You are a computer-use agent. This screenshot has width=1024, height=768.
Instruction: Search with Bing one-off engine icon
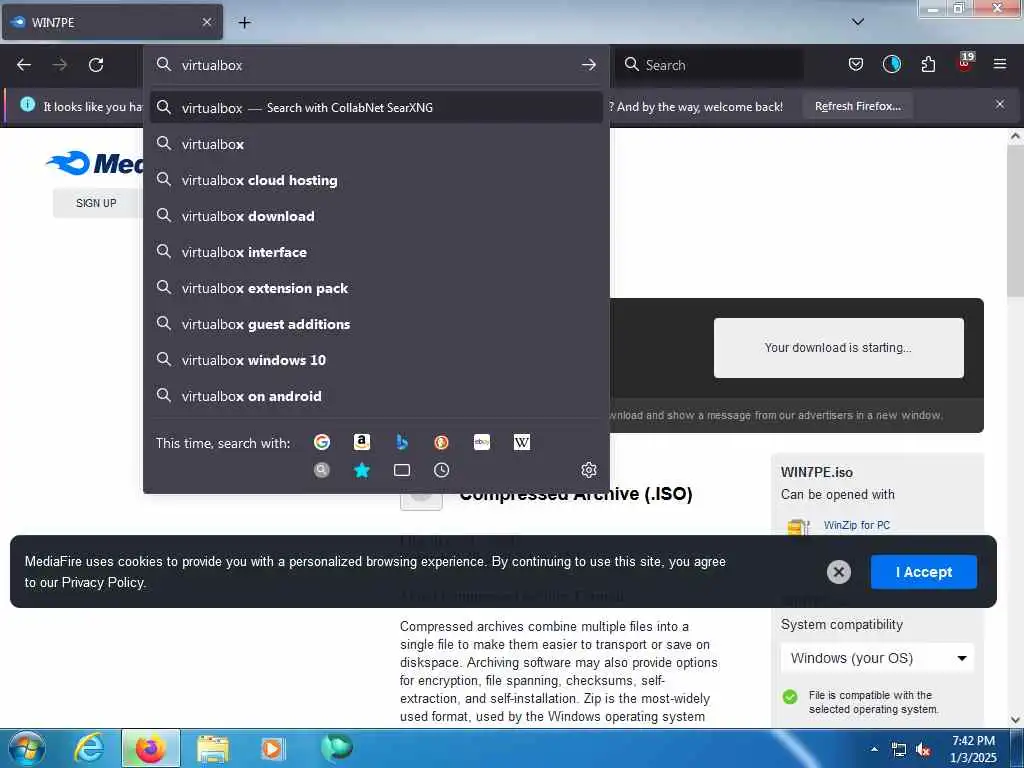(x=402, y=442)
